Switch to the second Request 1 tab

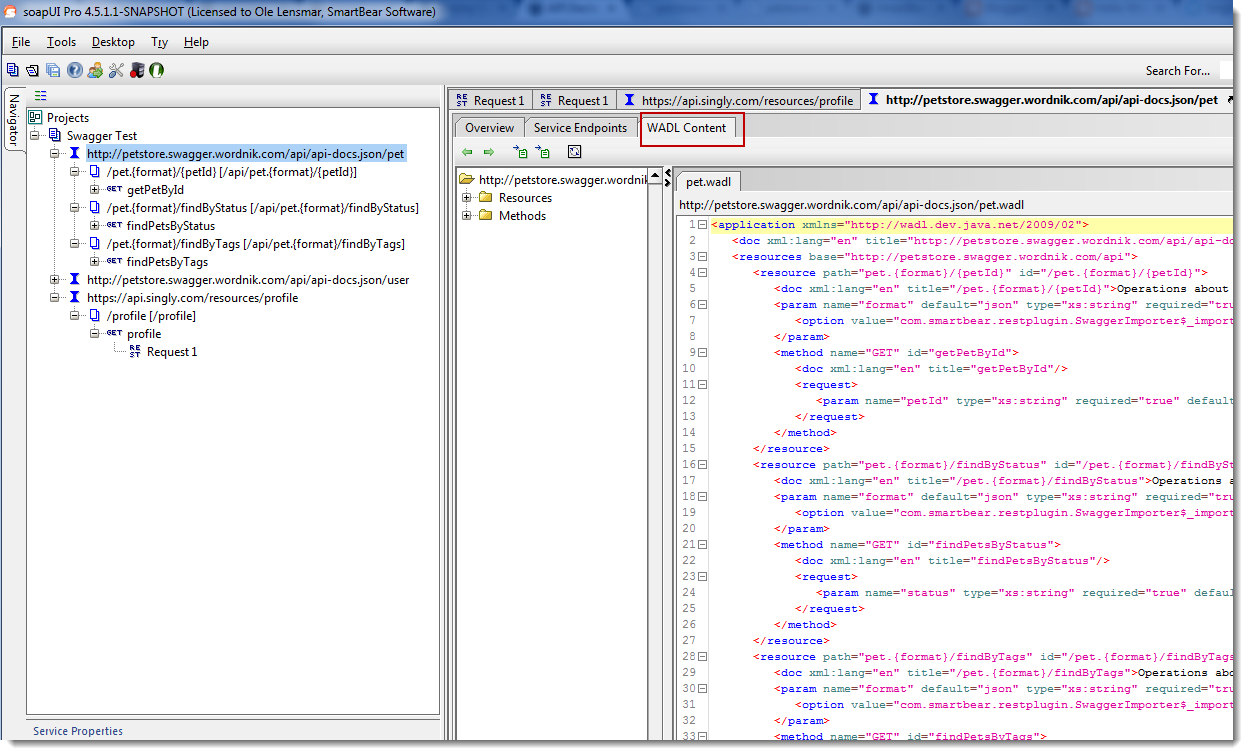pyautogui.click(x=574, y=100)
